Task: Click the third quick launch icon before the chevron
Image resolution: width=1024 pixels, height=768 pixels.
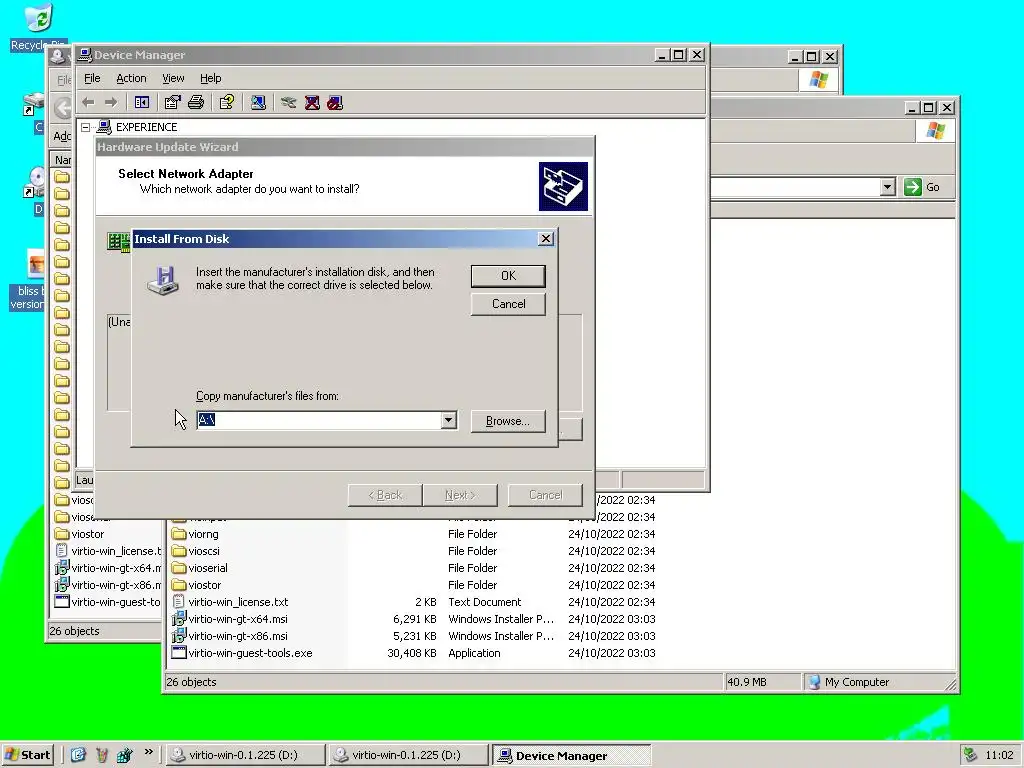Action: point(125,755)
